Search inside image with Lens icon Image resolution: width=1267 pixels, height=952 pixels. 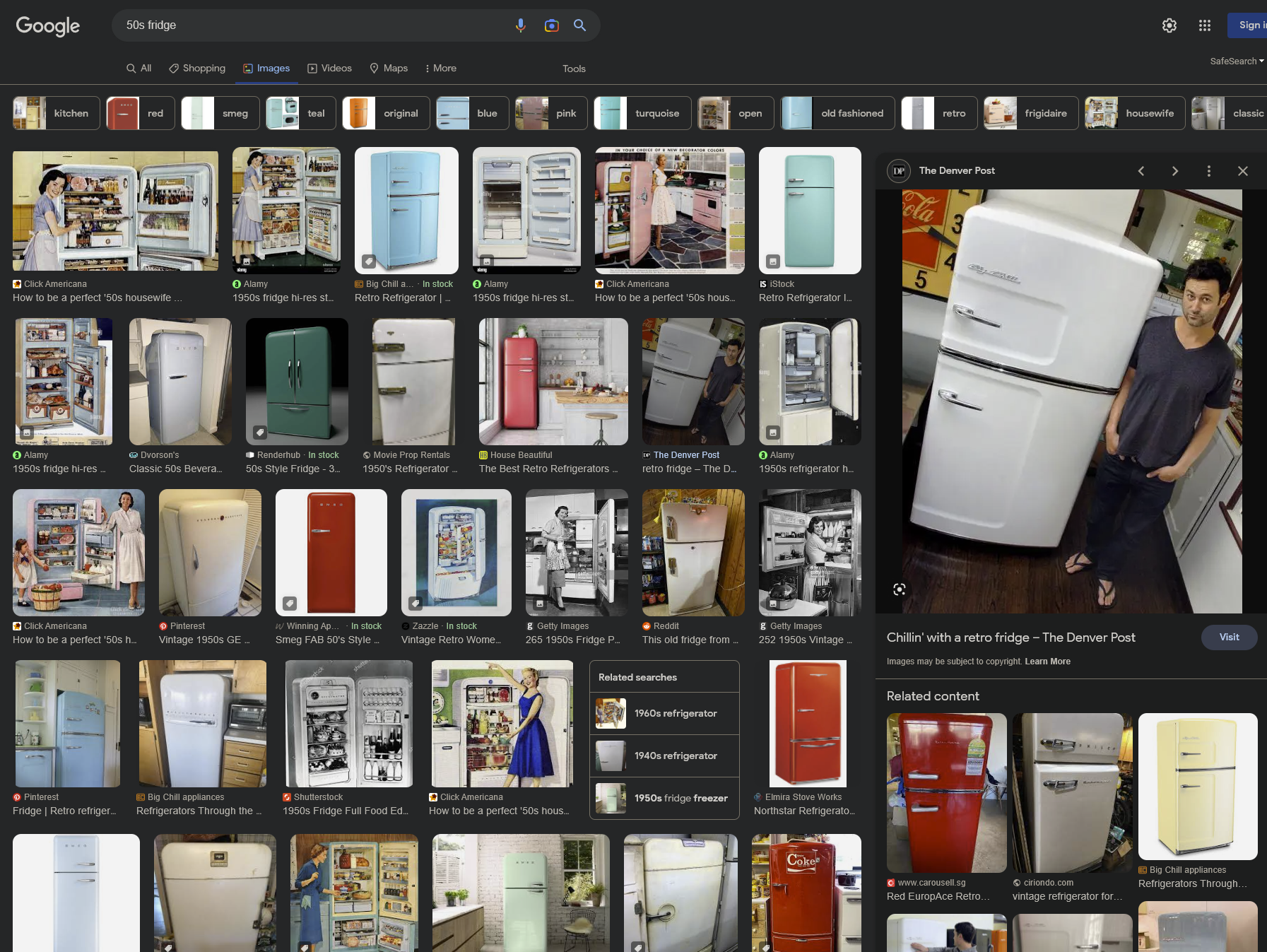tap(900, 589)
